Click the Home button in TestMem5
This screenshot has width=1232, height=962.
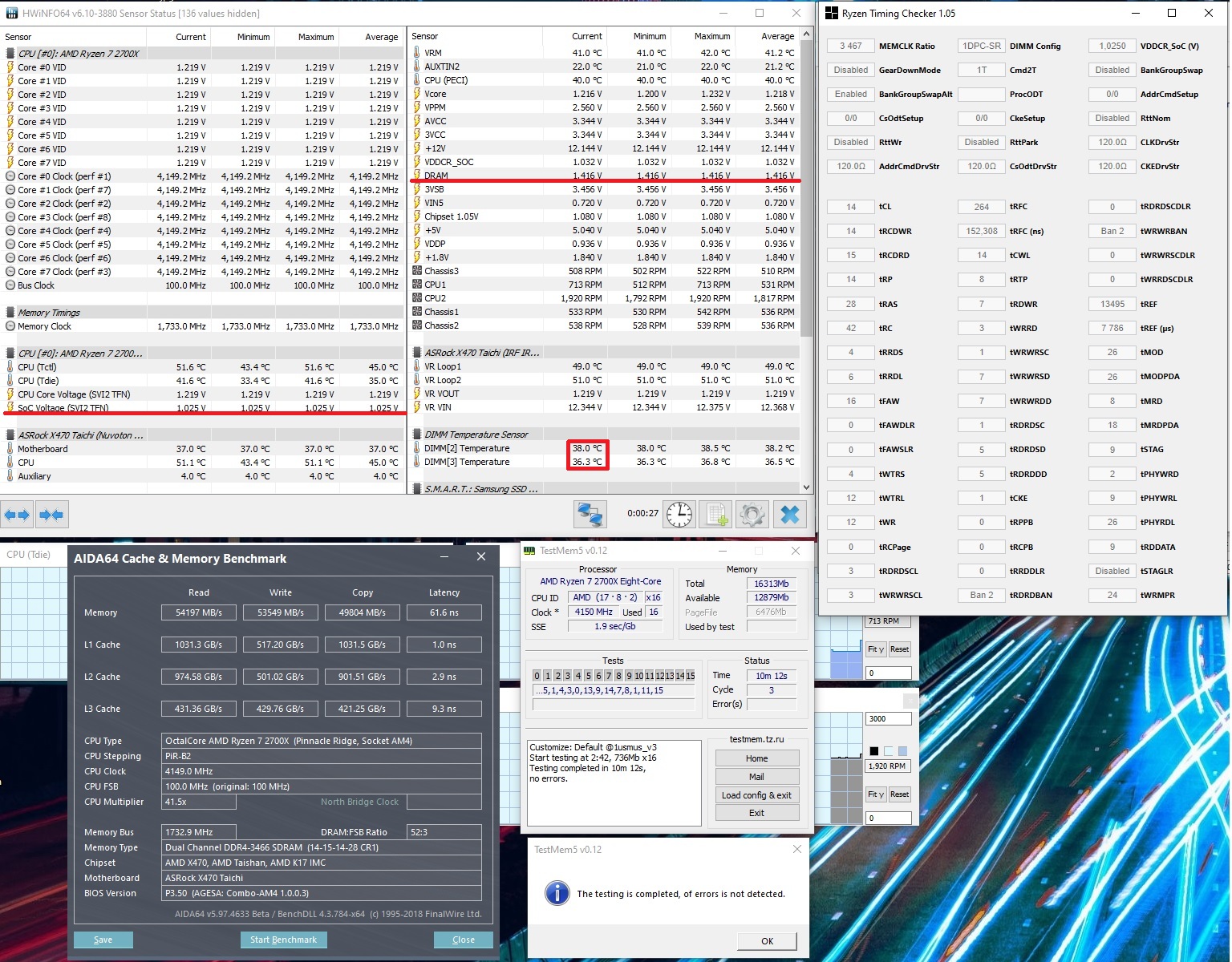click(756, 758)
